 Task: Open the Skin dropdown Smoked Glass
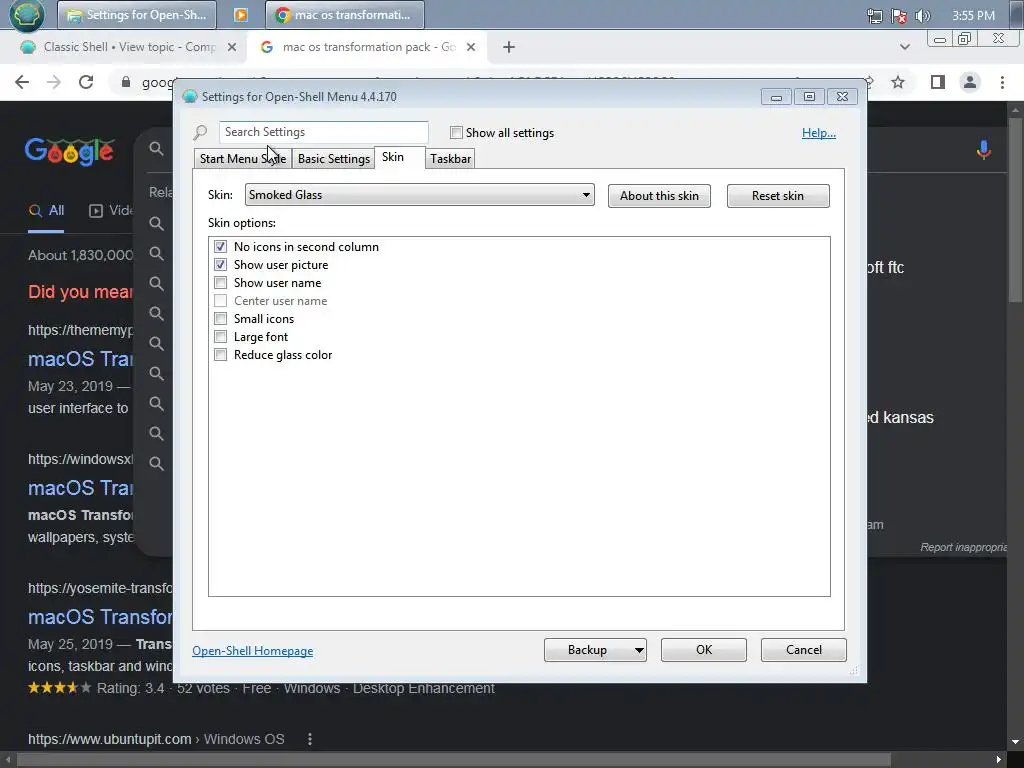(x=419, y=195)
